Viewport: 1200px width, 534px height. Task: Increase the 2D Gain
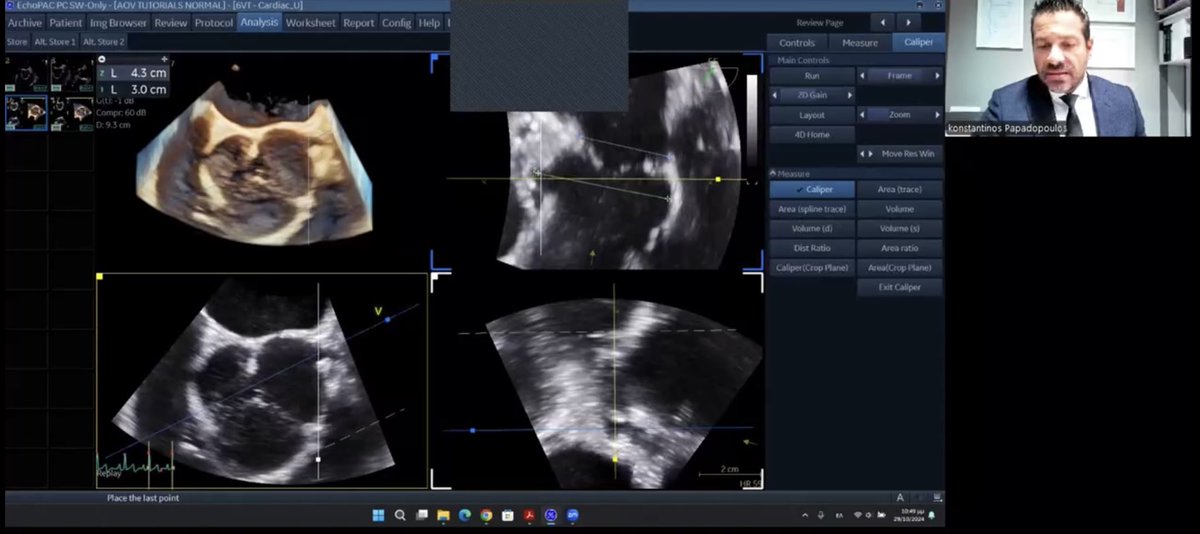tap(850, 95)
